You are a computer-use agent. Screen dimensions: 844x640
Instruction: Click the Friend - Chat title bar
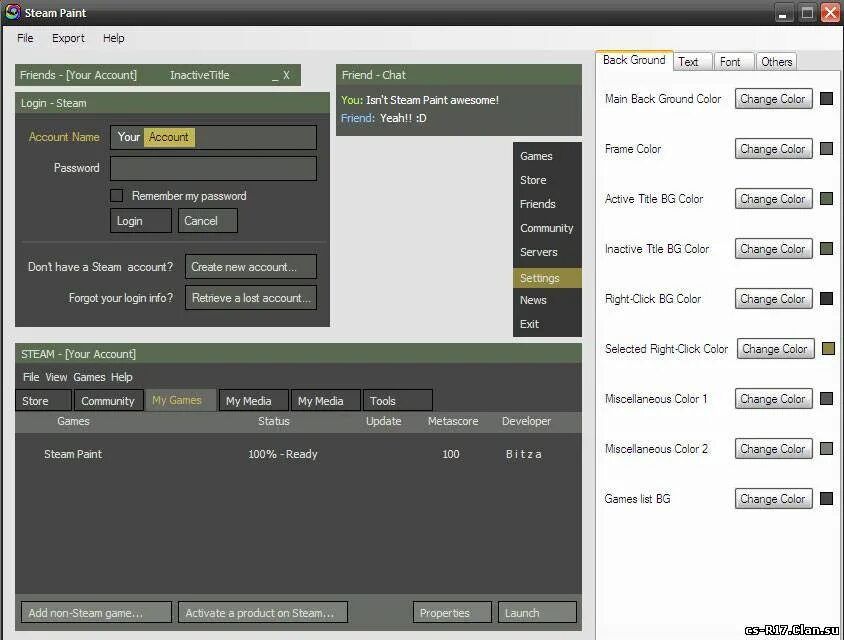pos(459,75)
